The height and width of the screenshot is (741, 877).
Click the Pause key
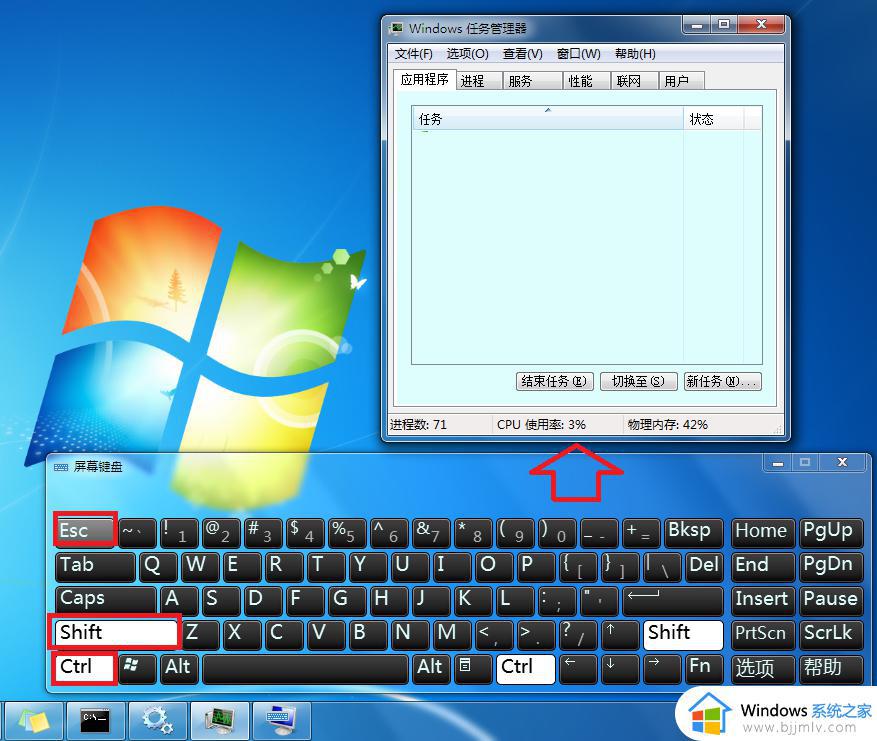tap(831, 601)
